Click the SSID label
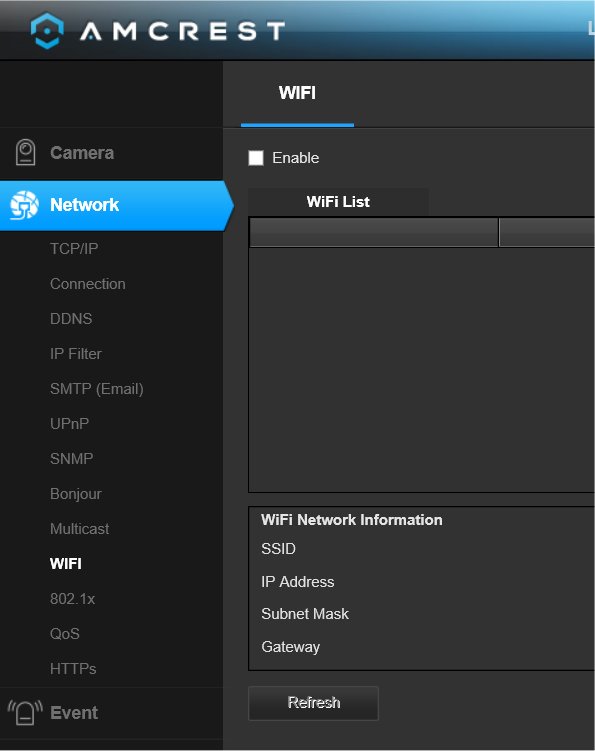This screenshot has height=751, width=595. [278, 549]
